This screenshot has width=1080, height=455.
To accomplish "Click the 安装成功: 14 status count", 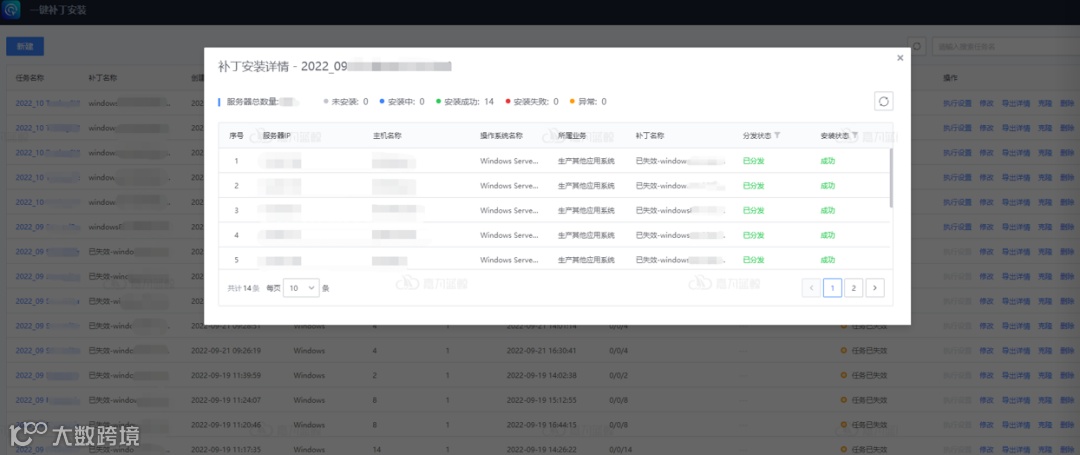I will click(465, 101).
